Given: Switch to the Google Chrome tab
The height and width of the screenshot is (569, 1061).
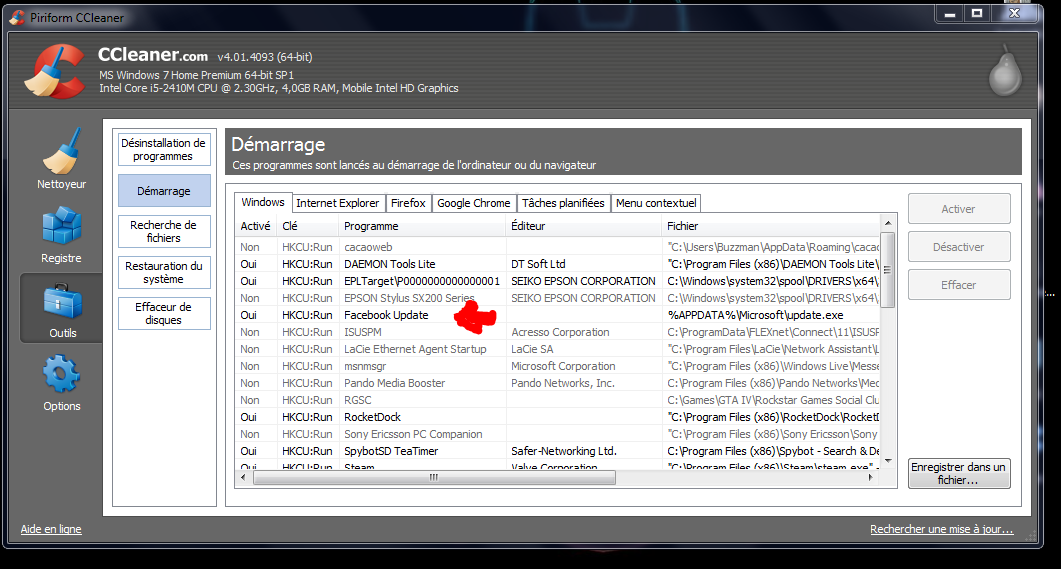Looking at the screenshot, I should click(474, 203).
